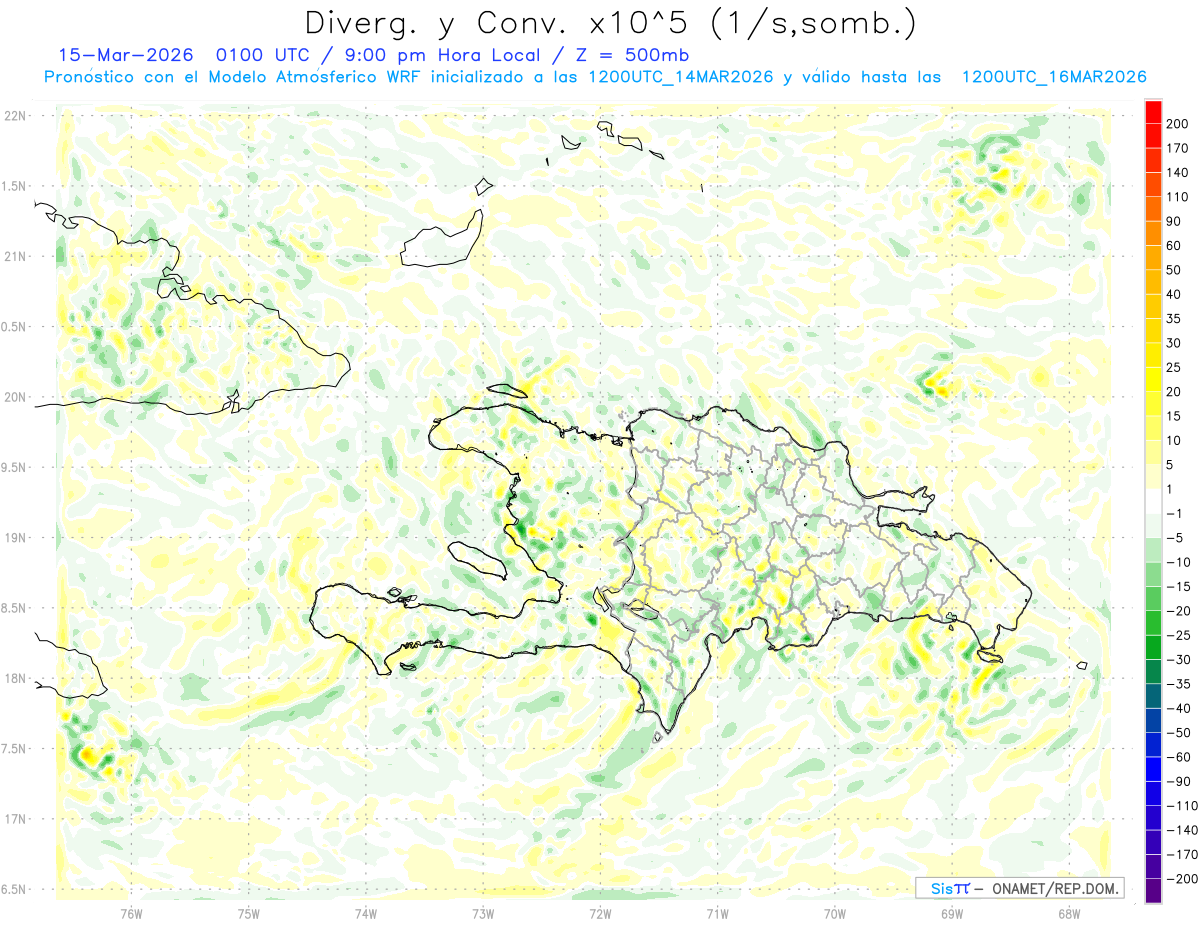Click the '-40' color scale value
1200x927 pixels.
click(x=1179, y=709)
